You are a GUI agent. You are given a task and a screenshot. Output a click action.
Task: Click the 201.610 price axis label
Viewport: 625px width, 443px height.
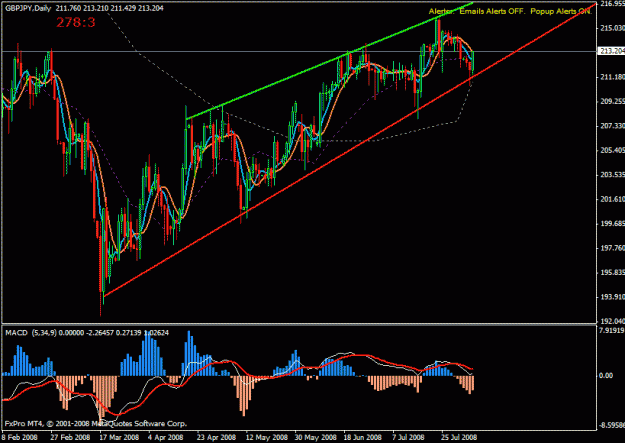[x=612, y=199]
